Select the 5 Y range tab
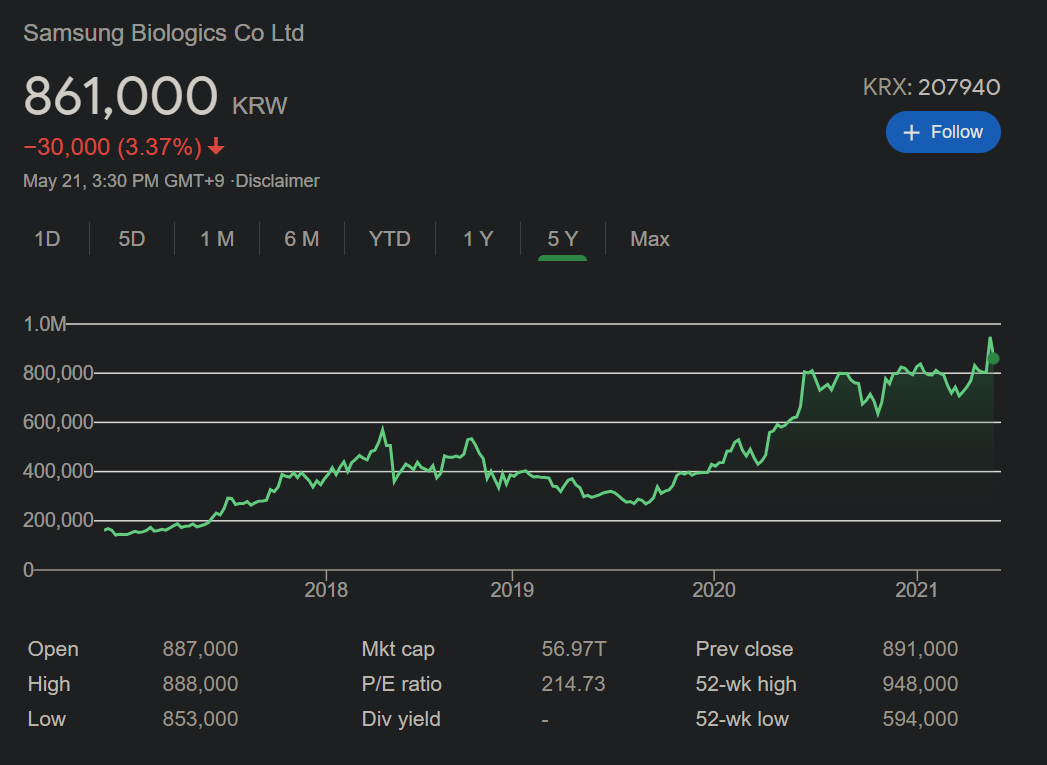The image size is (1047, 765). (x=562, y=239)
